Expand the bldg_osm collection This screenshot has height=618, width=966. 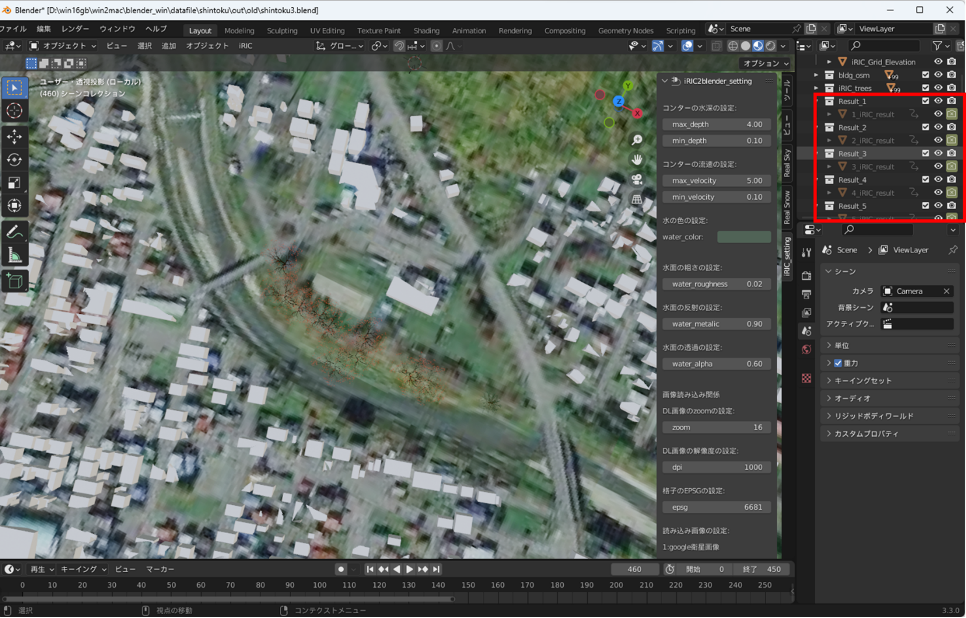[817, 75]
